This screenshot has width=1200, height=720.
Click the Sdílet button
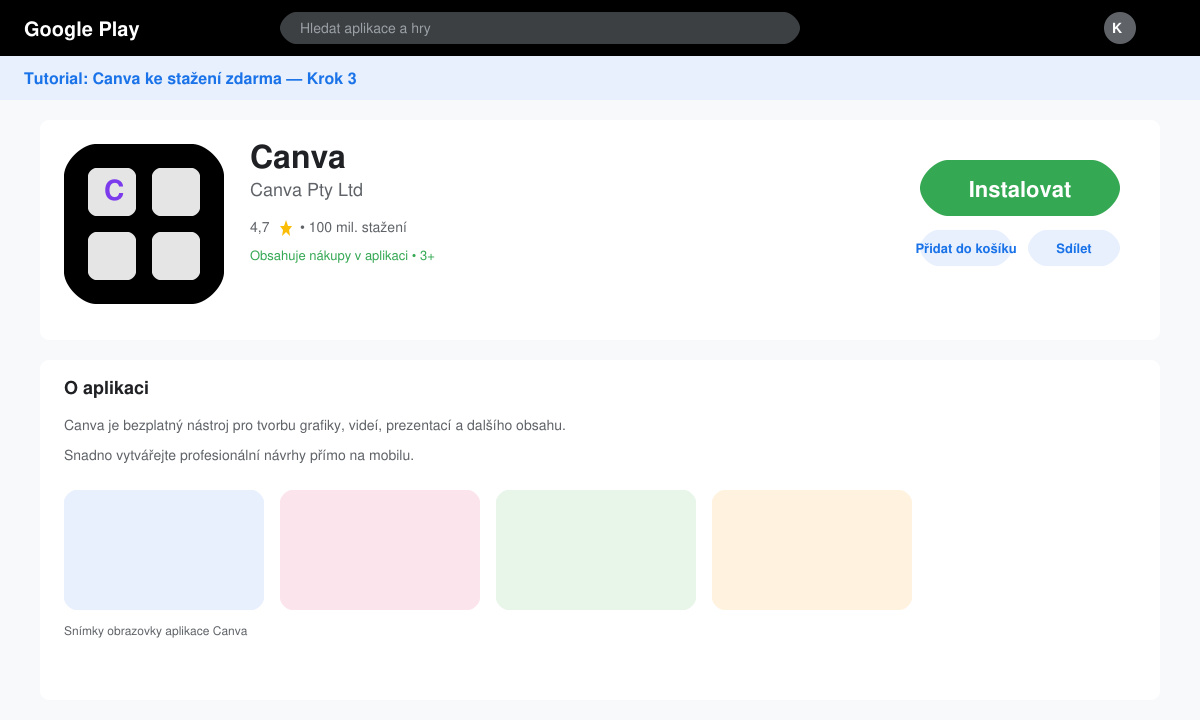coord(1074,248)
